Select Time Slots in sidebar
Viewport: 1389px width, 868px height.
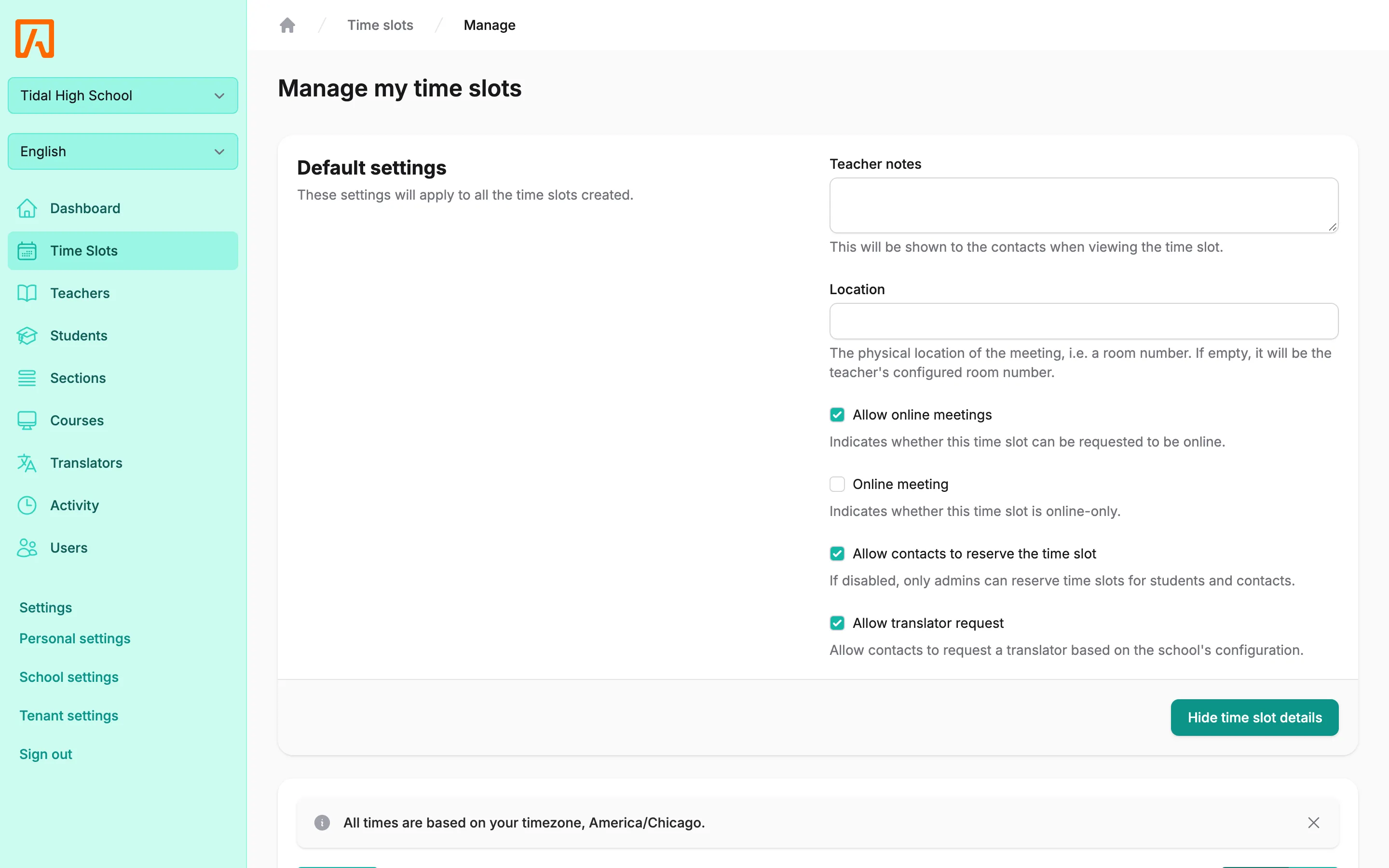tap(123, 251)
